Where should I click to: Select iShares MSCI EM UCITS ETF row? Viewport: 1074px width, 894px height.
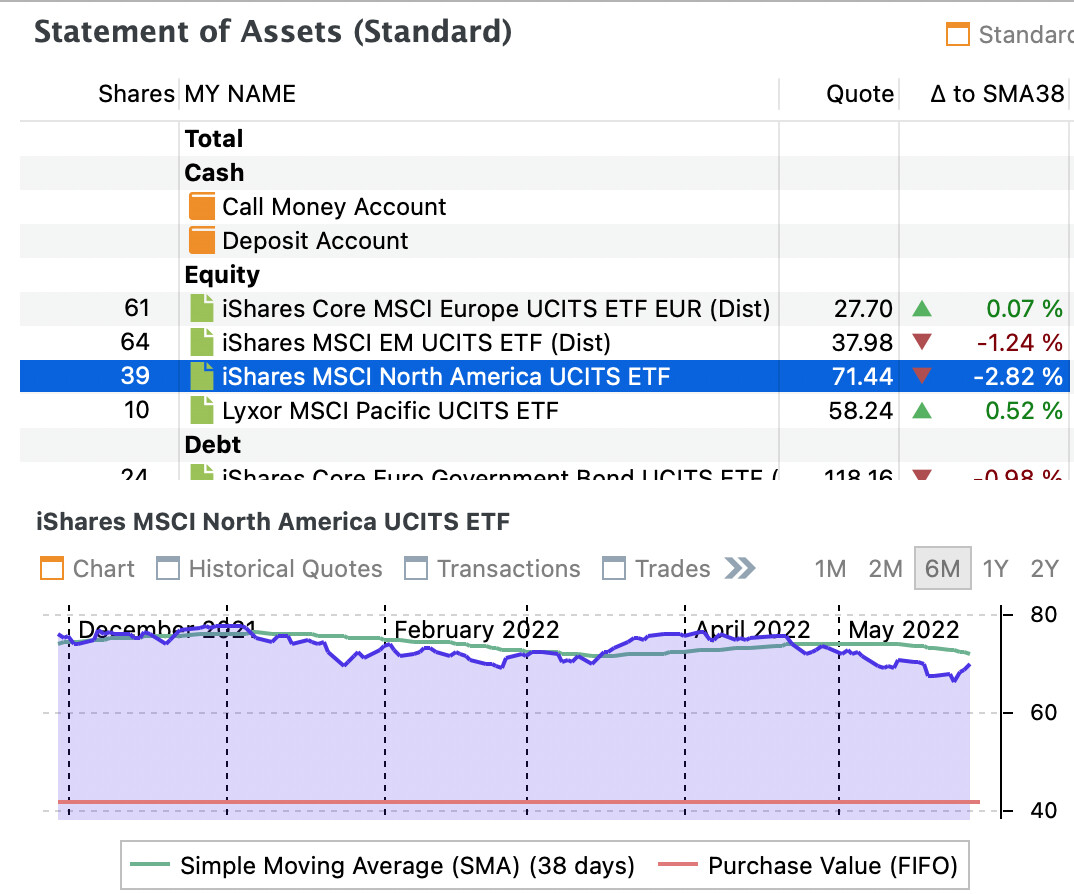pyautogui.click(x=545, y=342)
